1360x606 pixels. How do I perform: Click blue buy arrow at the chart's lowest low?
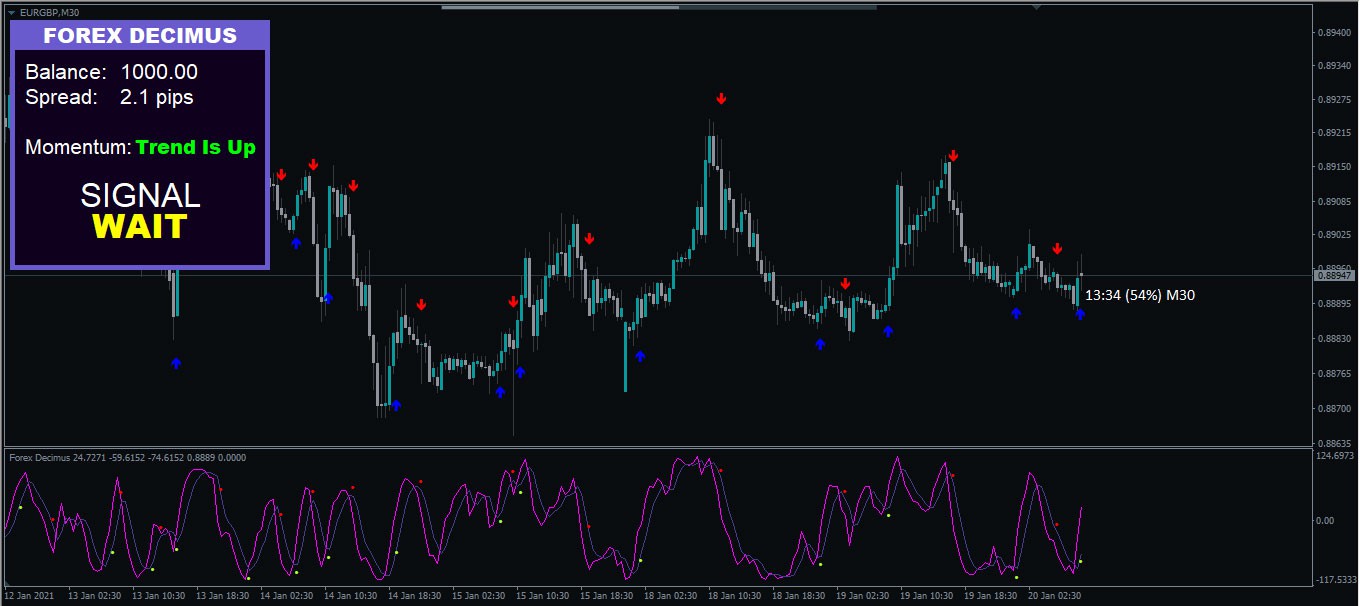tap(396, 405)
